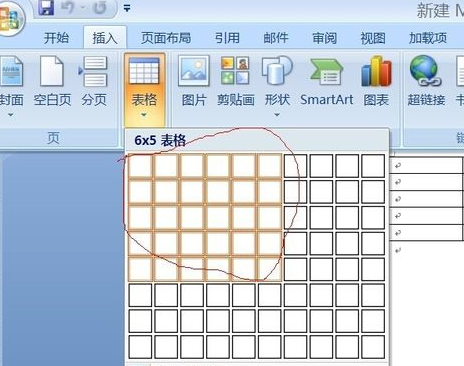Insert a SmartArt graphic
The height and width of the screenshot is (366, 464).
coord(327,81)
